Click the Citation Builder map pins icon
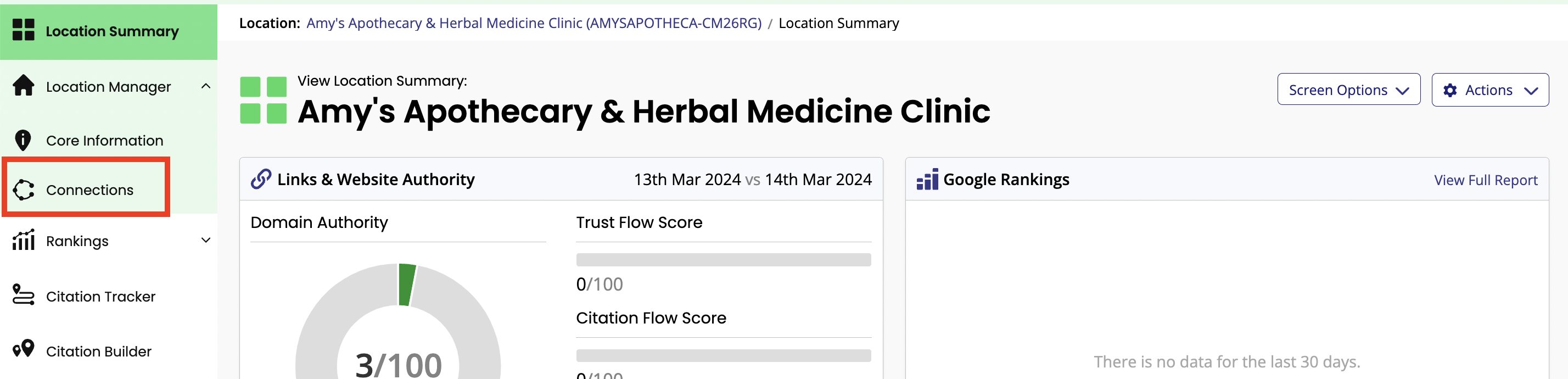 click(x=24, y=350)
